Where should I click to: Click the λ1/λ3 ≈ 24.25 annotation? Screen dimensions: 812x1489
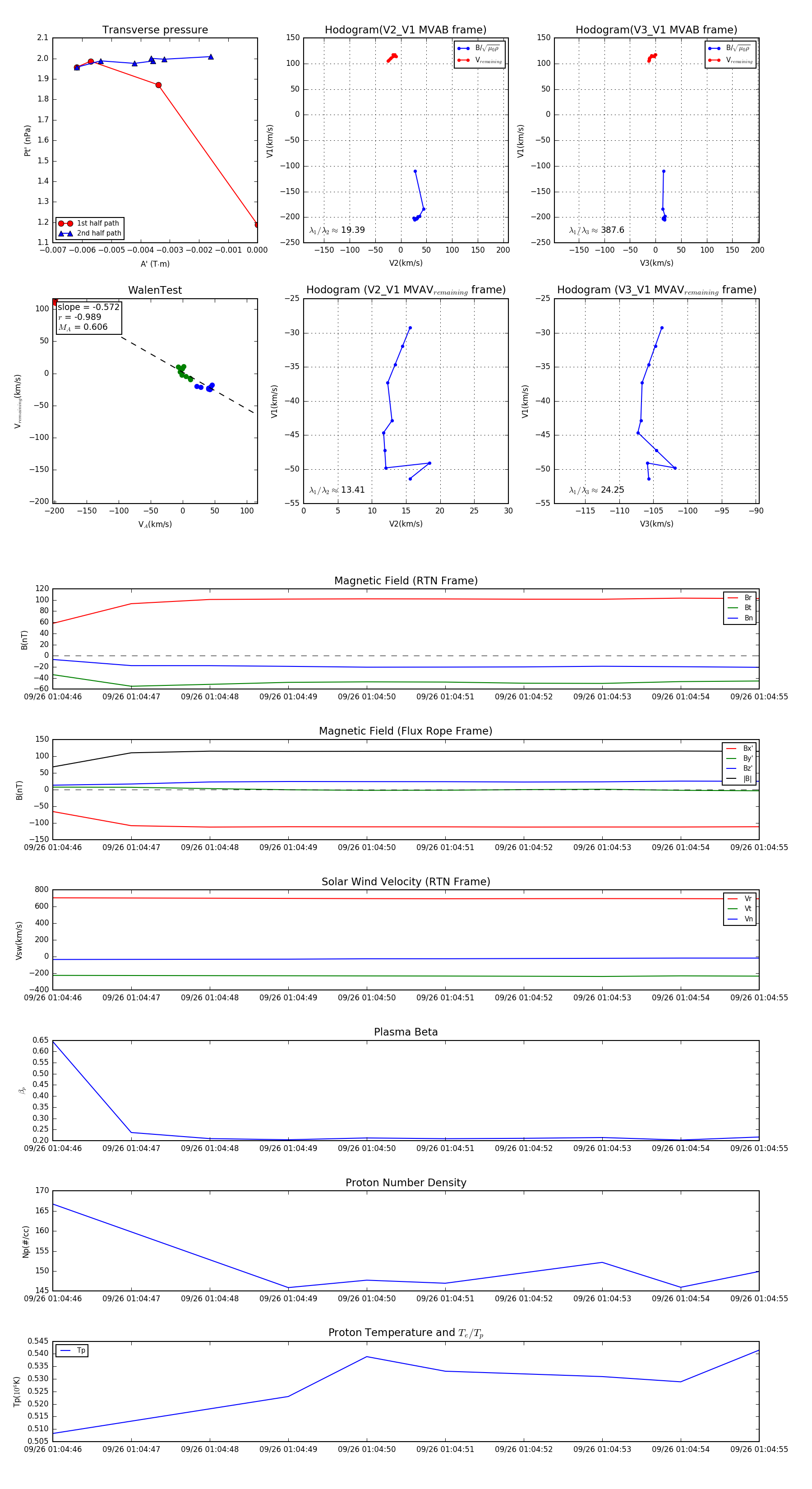coord(596,490)
